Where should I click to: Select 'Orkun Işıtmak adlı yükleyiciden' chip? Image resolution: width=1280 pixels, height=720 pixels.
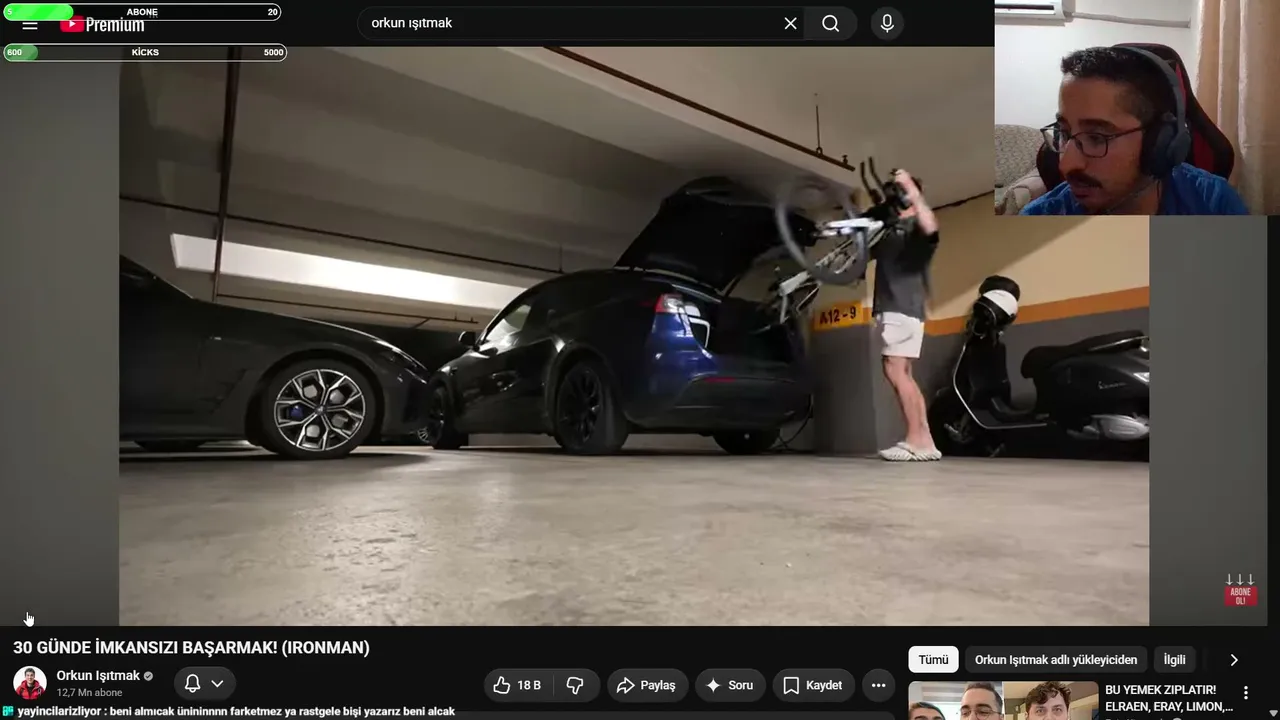pos(1056,660)
